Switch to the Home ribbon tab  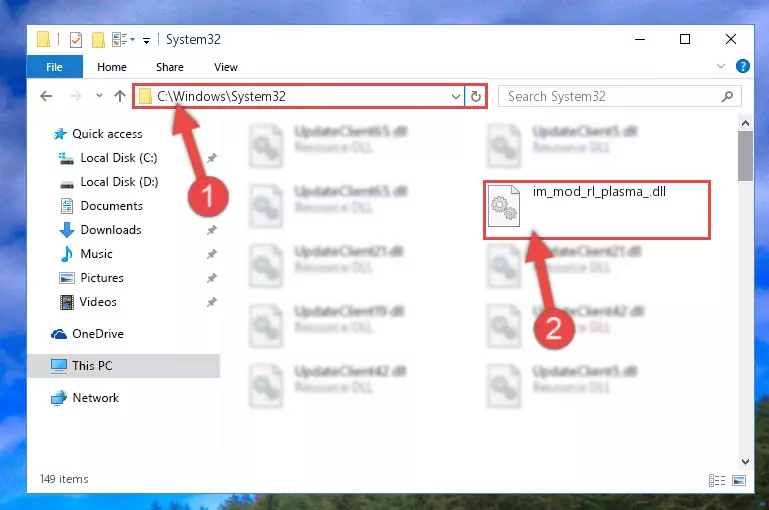112,67
